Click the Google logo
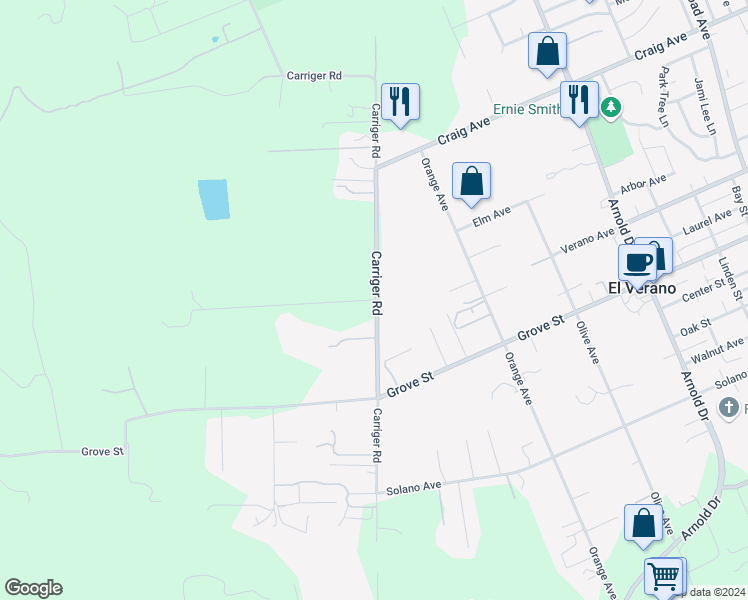Viewport: 748px width, 600px height. point(33,588)
